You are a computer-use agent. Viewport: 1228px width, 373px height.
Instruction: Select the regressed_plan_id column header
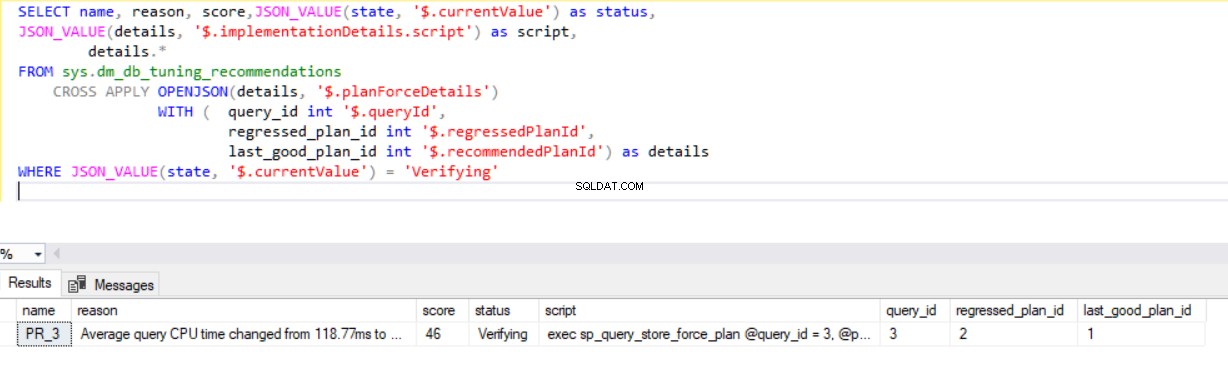click(x=1011, y=311)
